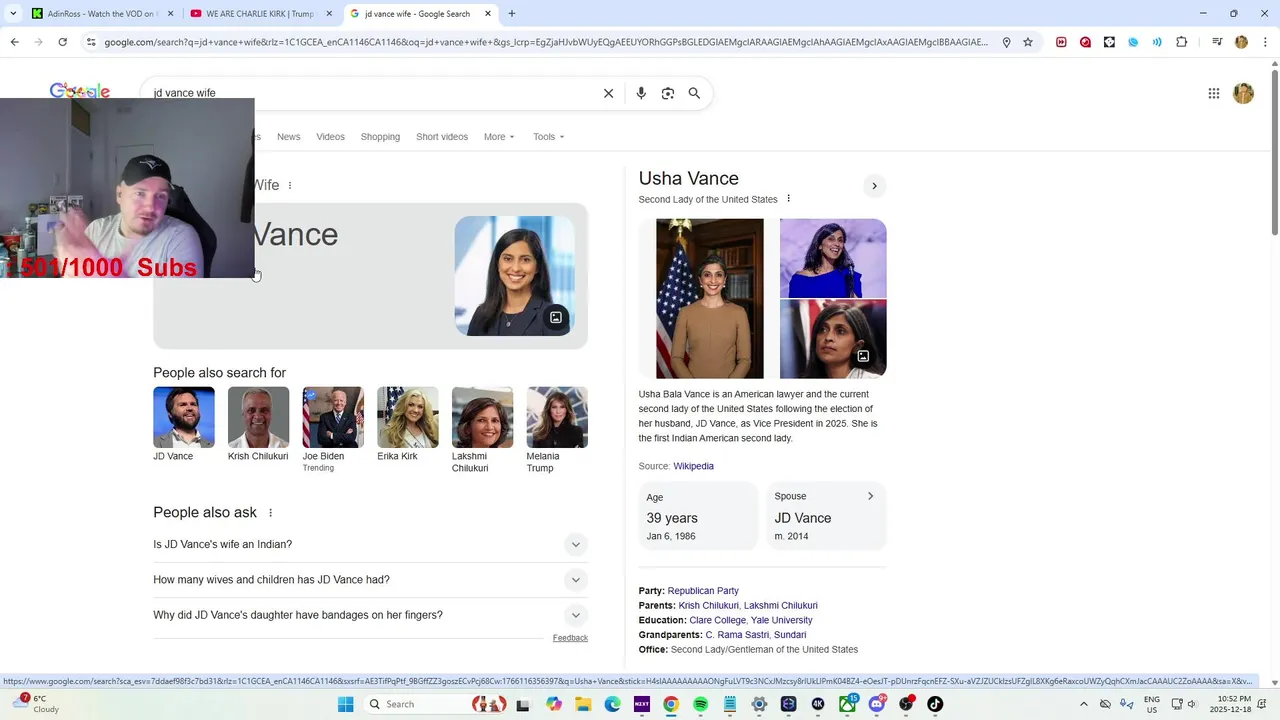
Task: Open Spotify from the taskbar
Action: pos(700,704)
